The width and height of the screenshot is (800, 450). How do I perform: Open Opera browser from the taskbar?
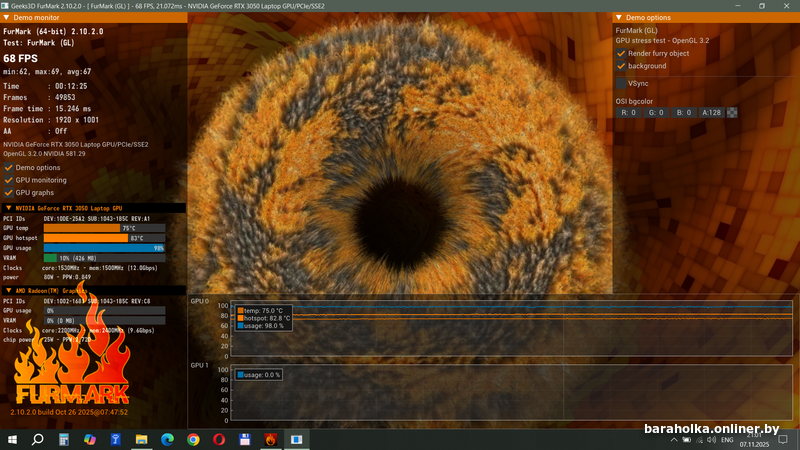click(219, 439)
